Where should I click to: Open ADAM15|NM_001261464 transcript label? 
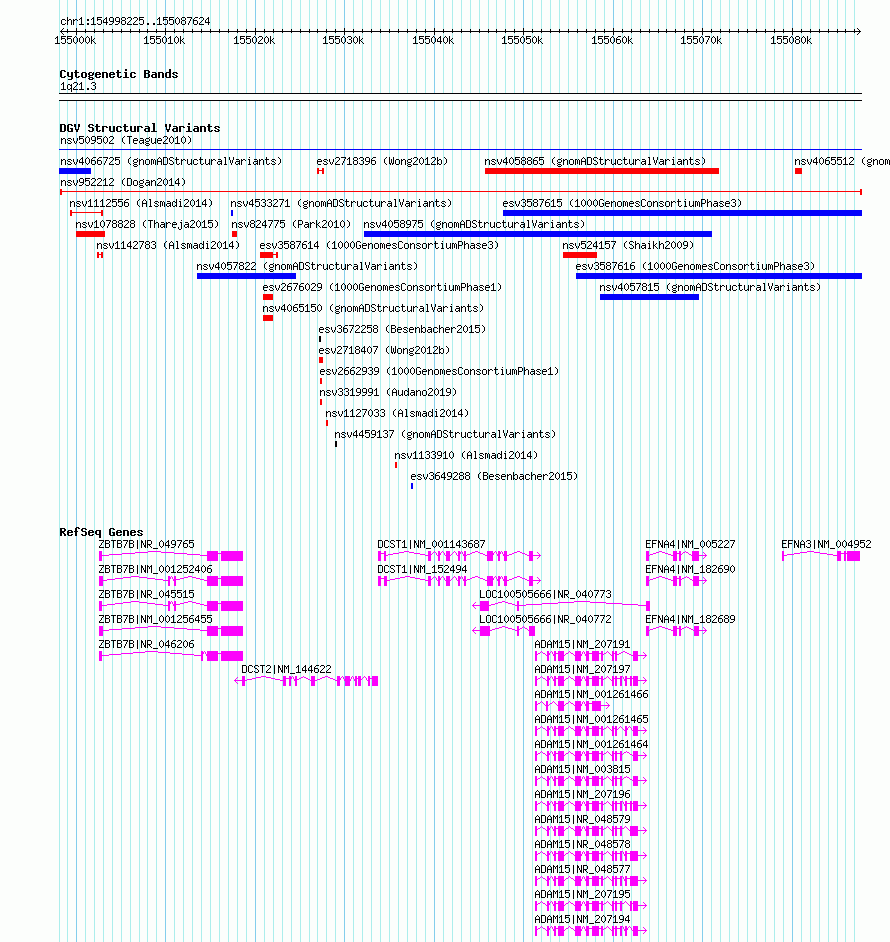pos(591,745)
